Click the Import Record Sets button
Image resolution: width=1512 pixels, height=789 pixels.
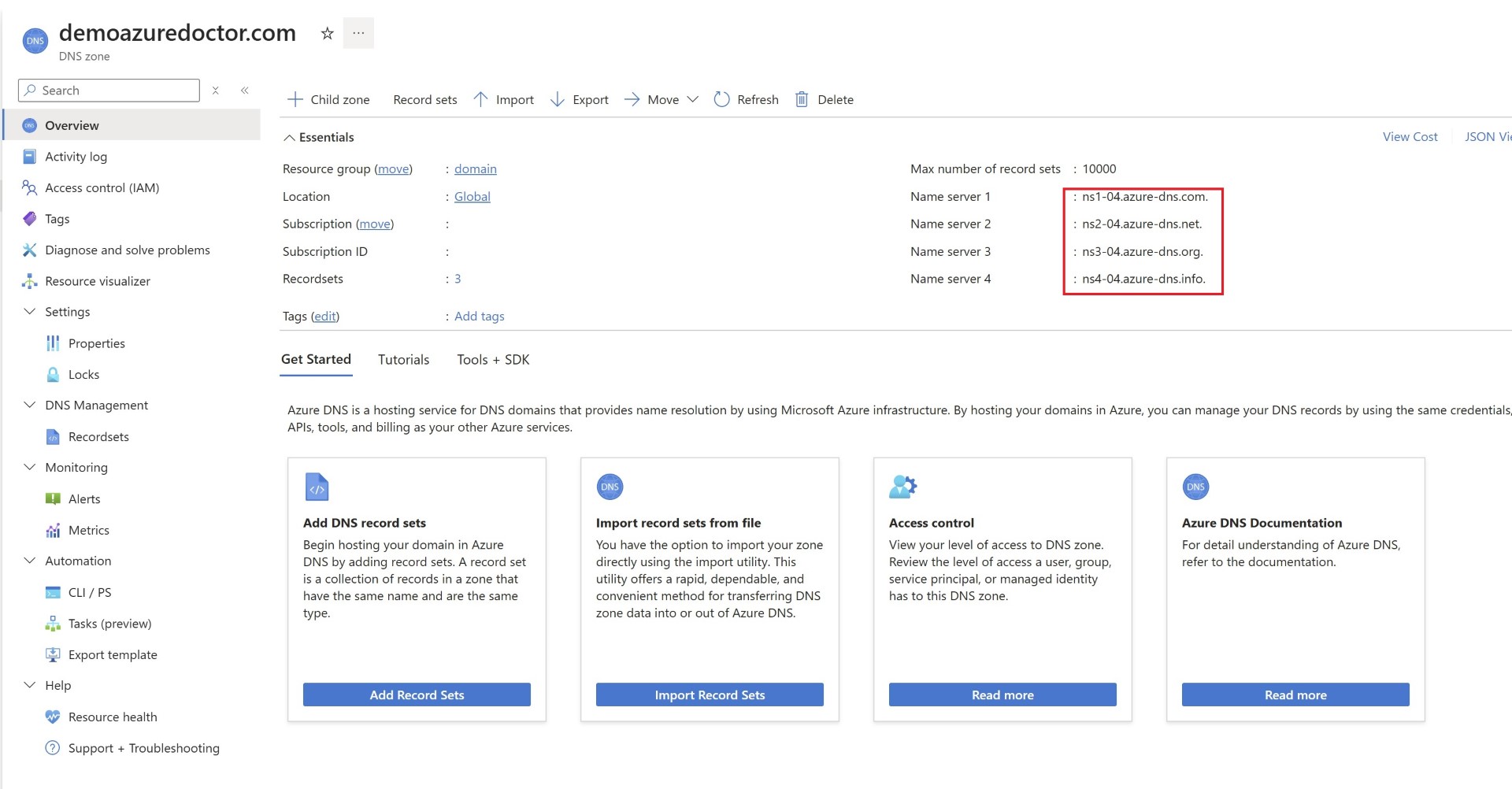point(710,695)
